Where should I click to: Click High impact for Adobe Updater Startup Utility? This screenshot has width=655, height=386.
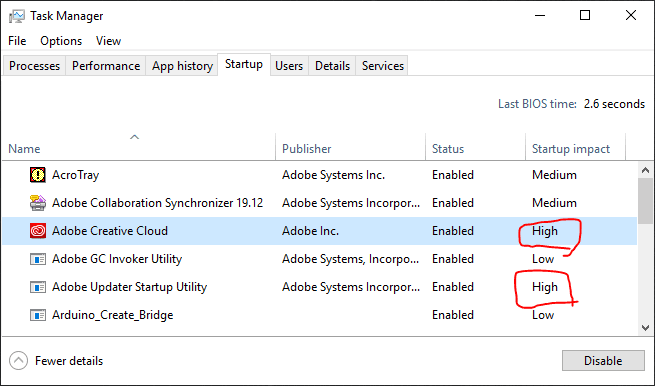pyautogui.click(x=545, y=287)
